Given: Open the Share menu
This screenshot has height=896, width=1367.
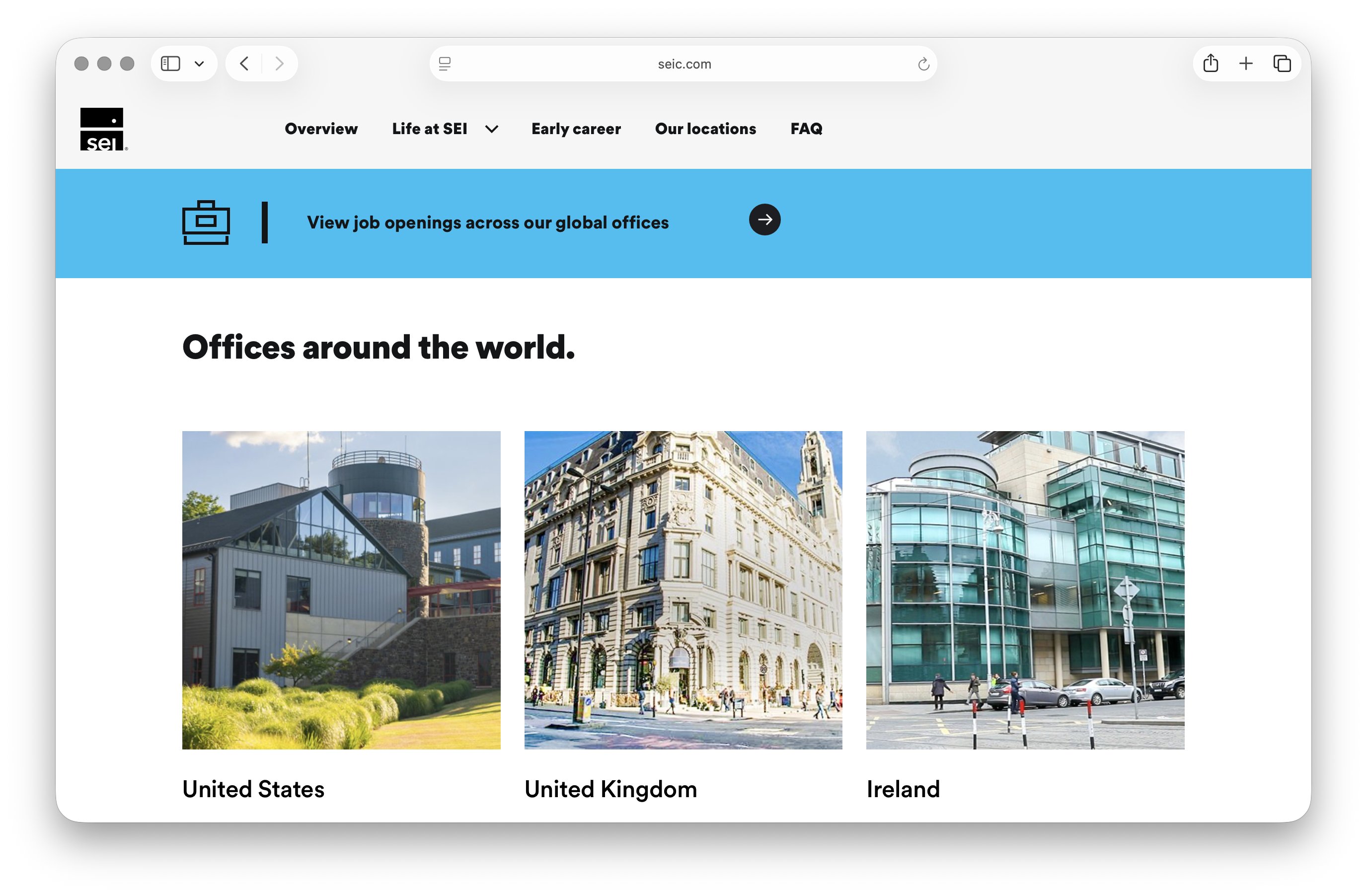Looking at the screenshot, I should (x=1211, y=64).
